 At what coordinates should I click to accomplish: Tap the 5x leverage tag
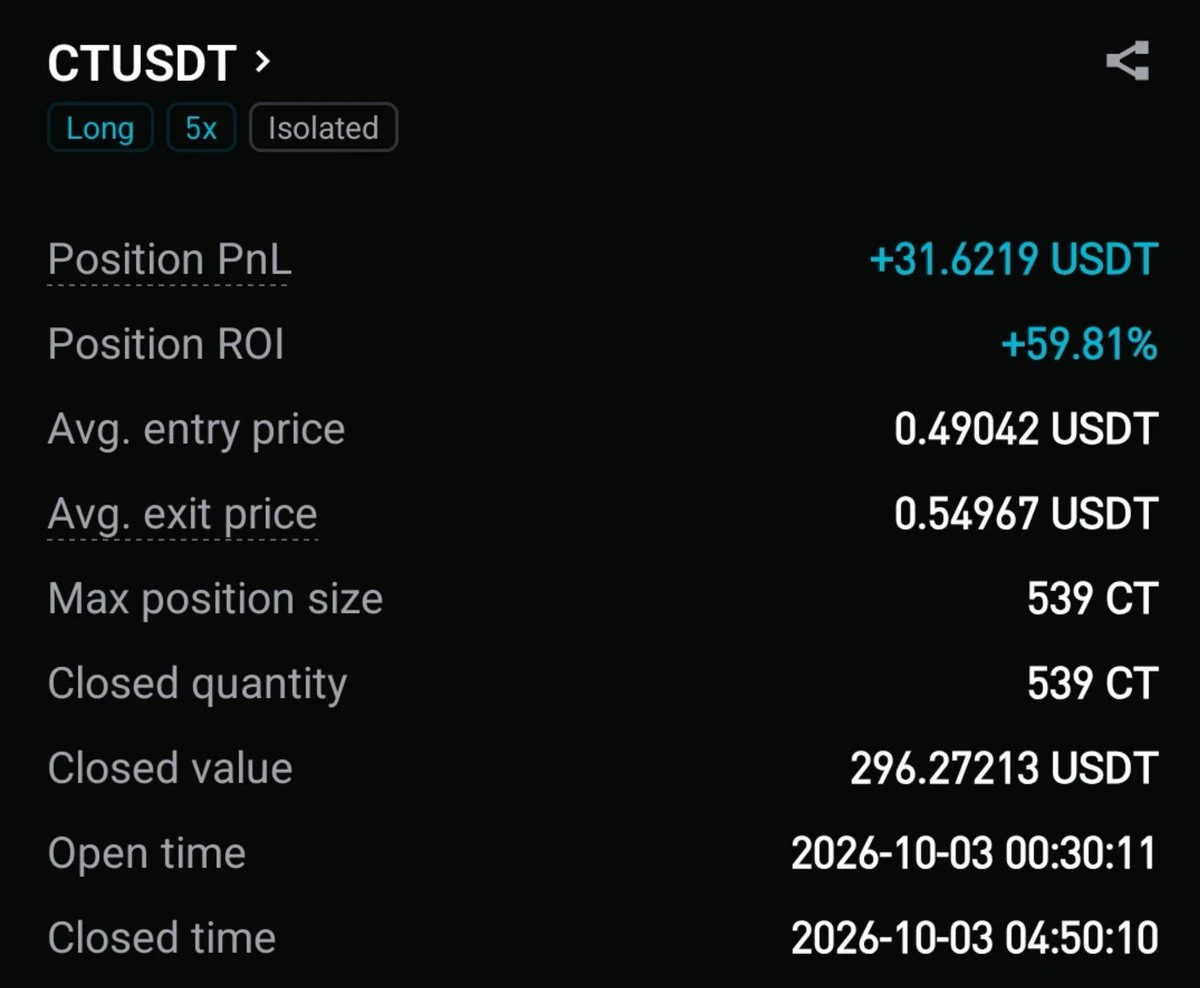(x=201, y=128)
